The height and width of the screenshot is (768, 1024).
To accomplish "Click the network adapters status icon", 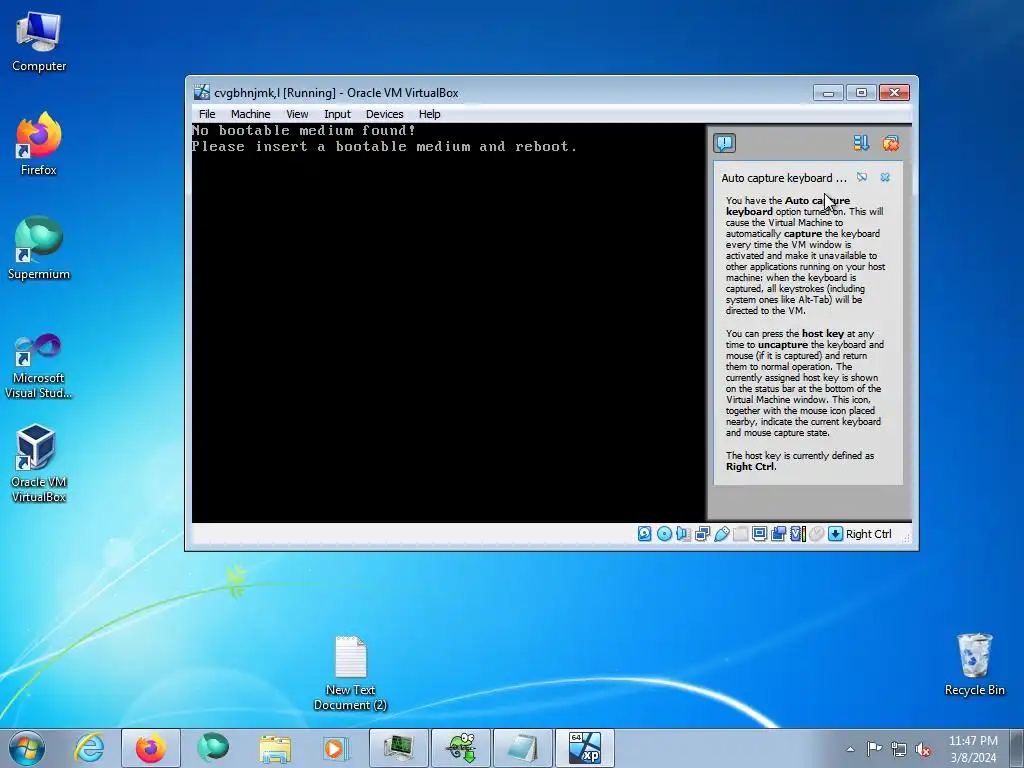I will (x=703, y=534).
